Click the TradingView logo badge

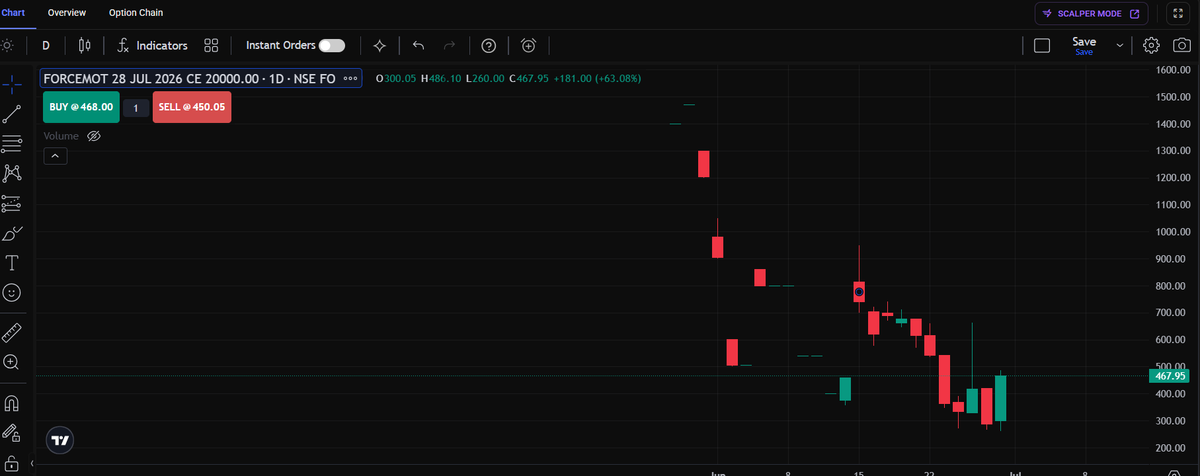pos(61,439)
